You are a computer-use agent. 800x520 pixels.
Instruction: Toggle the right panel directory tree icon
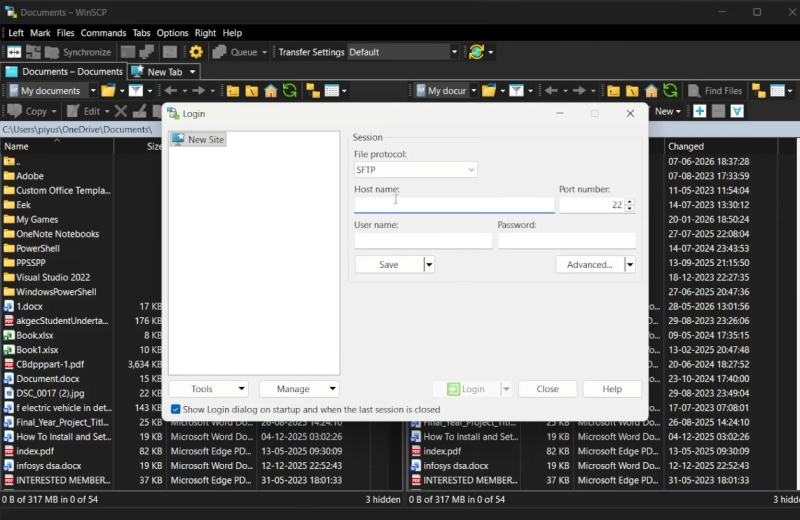tap(759, 91)
